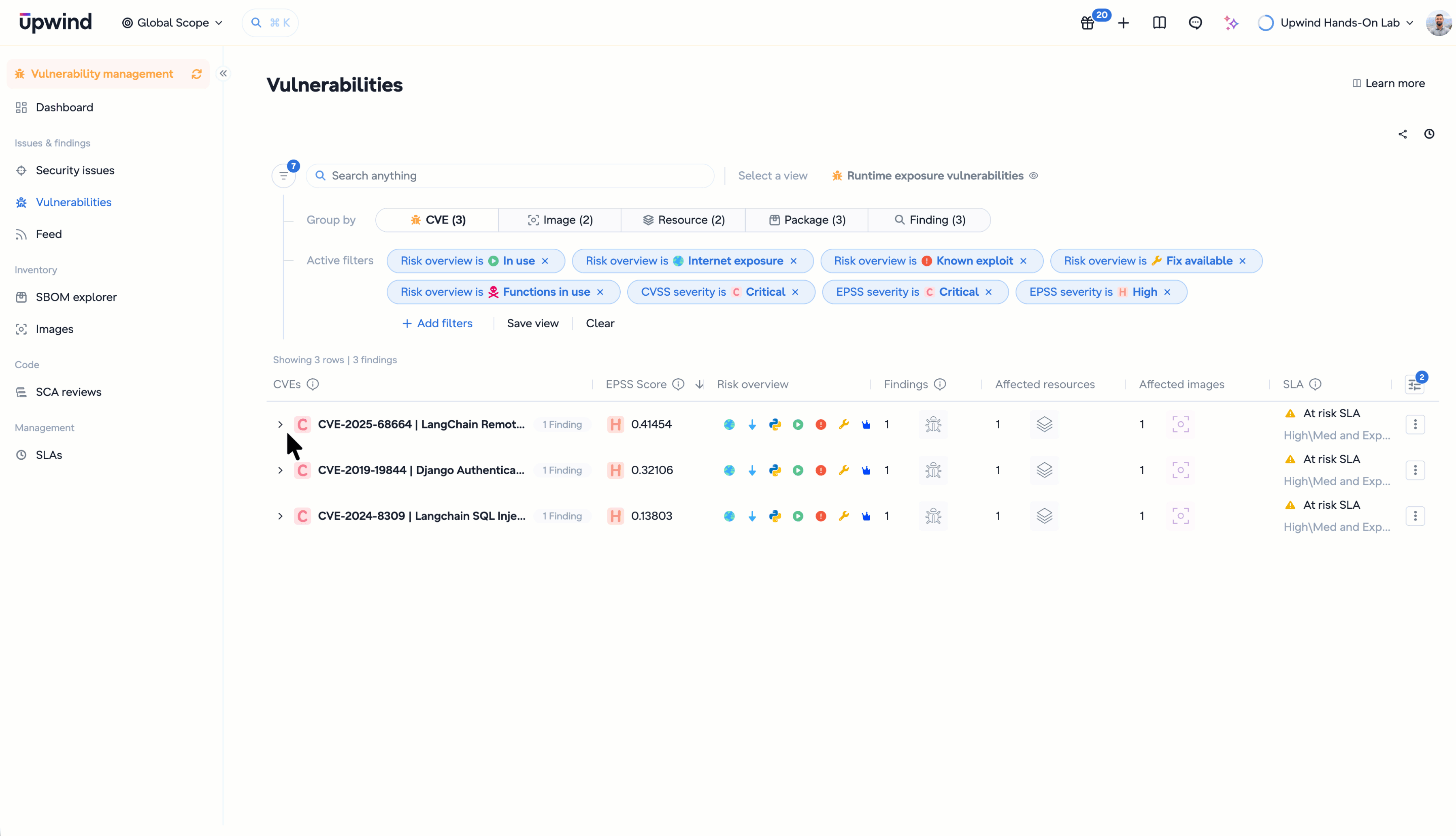
Task: Open more options menu for CVE-2024-8309
Action: point(1415,516)
